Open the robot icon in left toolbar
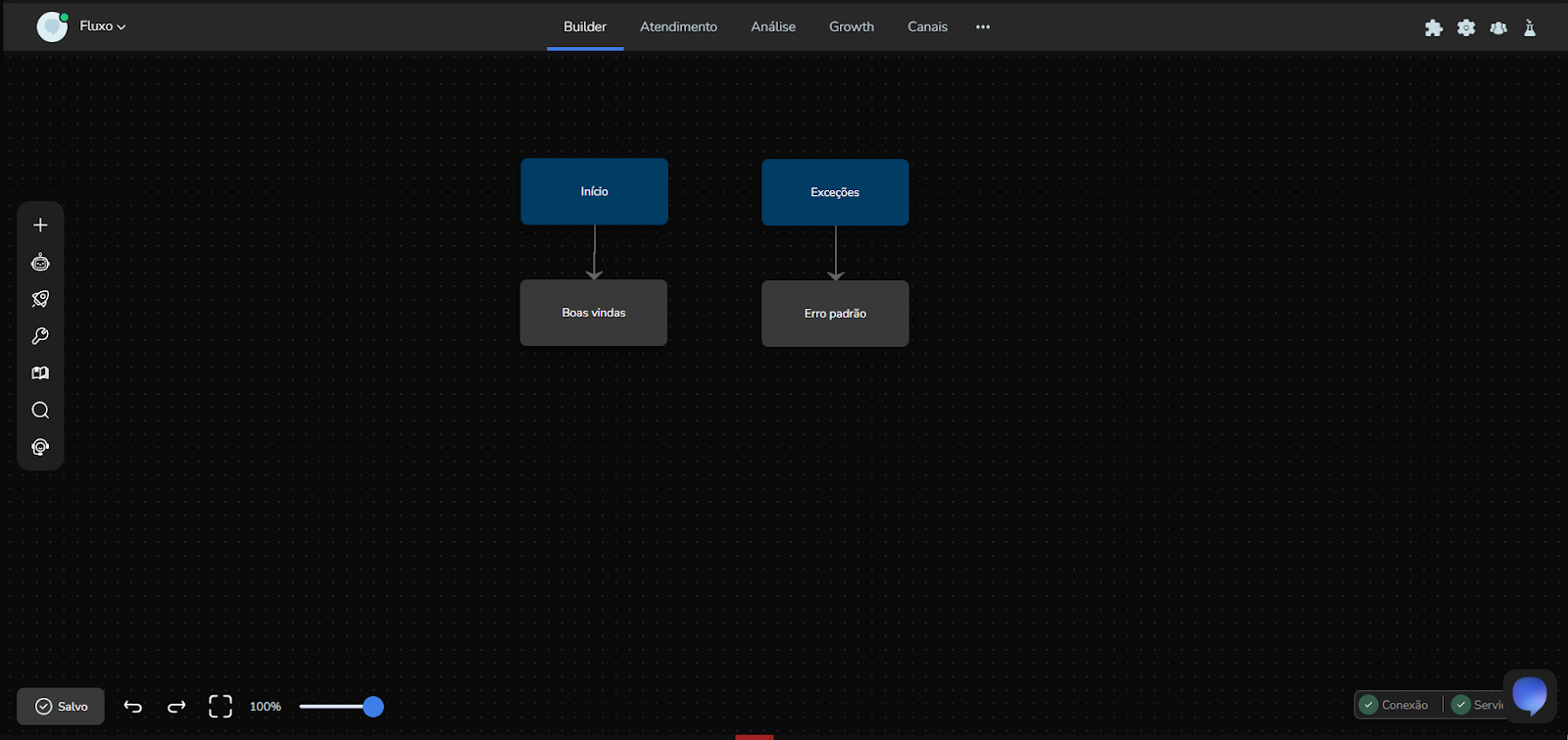This screenshot has height=740, width=1568. pos(40,263)
